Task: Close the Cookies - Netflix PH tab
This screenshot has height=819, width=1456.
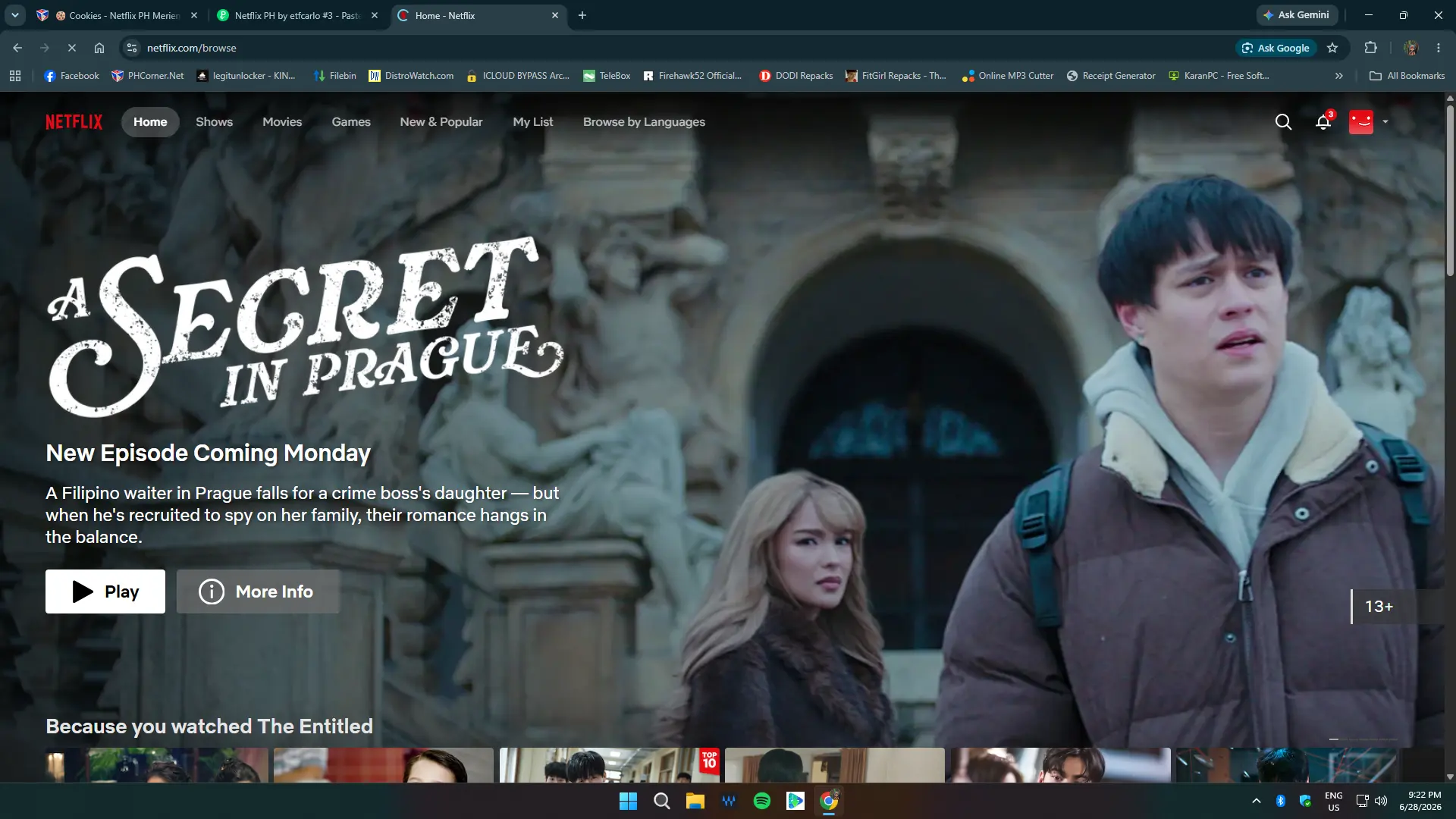Action: click(194, 15)
